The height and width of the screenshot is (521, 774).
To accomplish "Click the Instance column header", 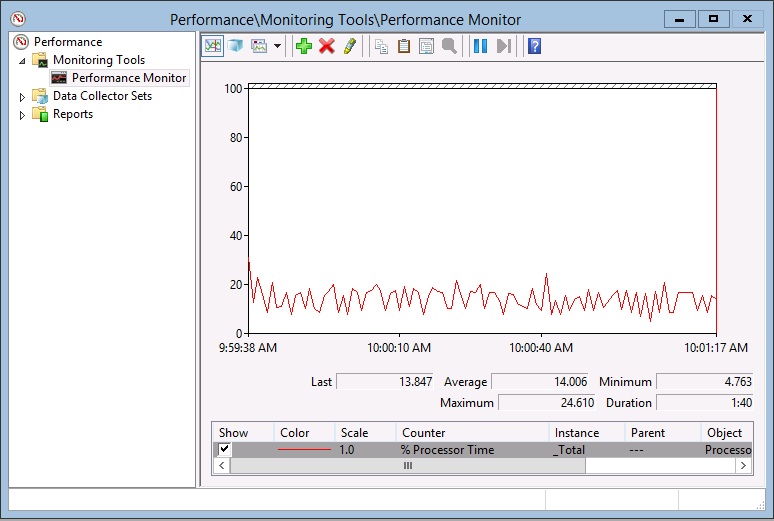I will pos(577,433).
